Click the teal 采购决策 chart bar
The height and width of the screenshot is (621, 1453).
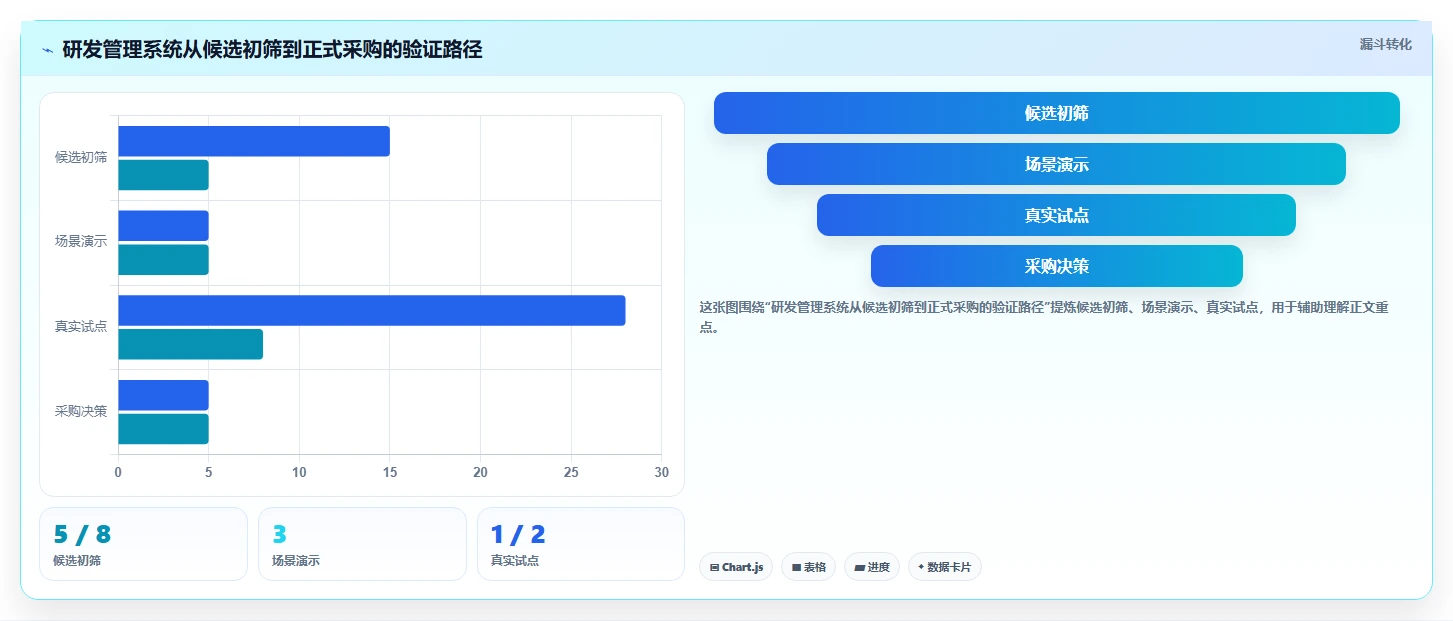point(163,429)
